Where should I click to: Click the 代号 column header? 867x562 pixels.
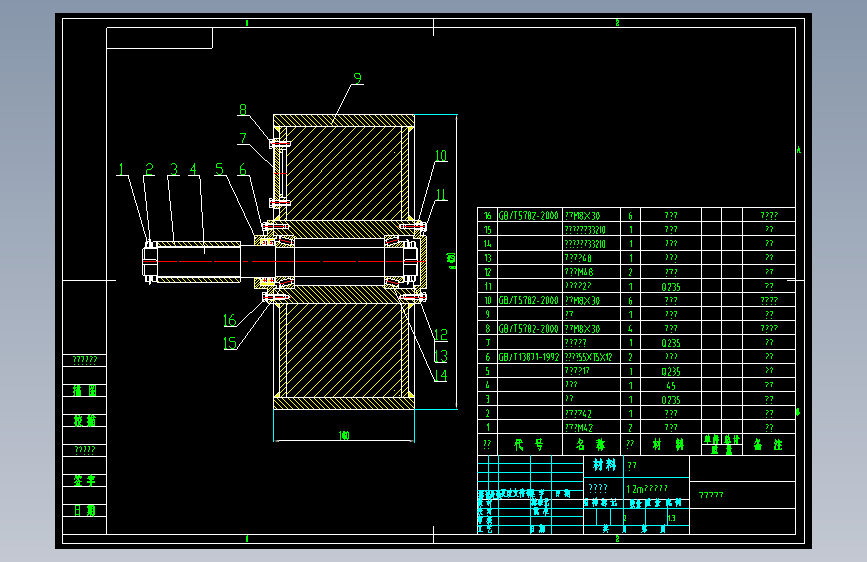(x=529, y=445)
